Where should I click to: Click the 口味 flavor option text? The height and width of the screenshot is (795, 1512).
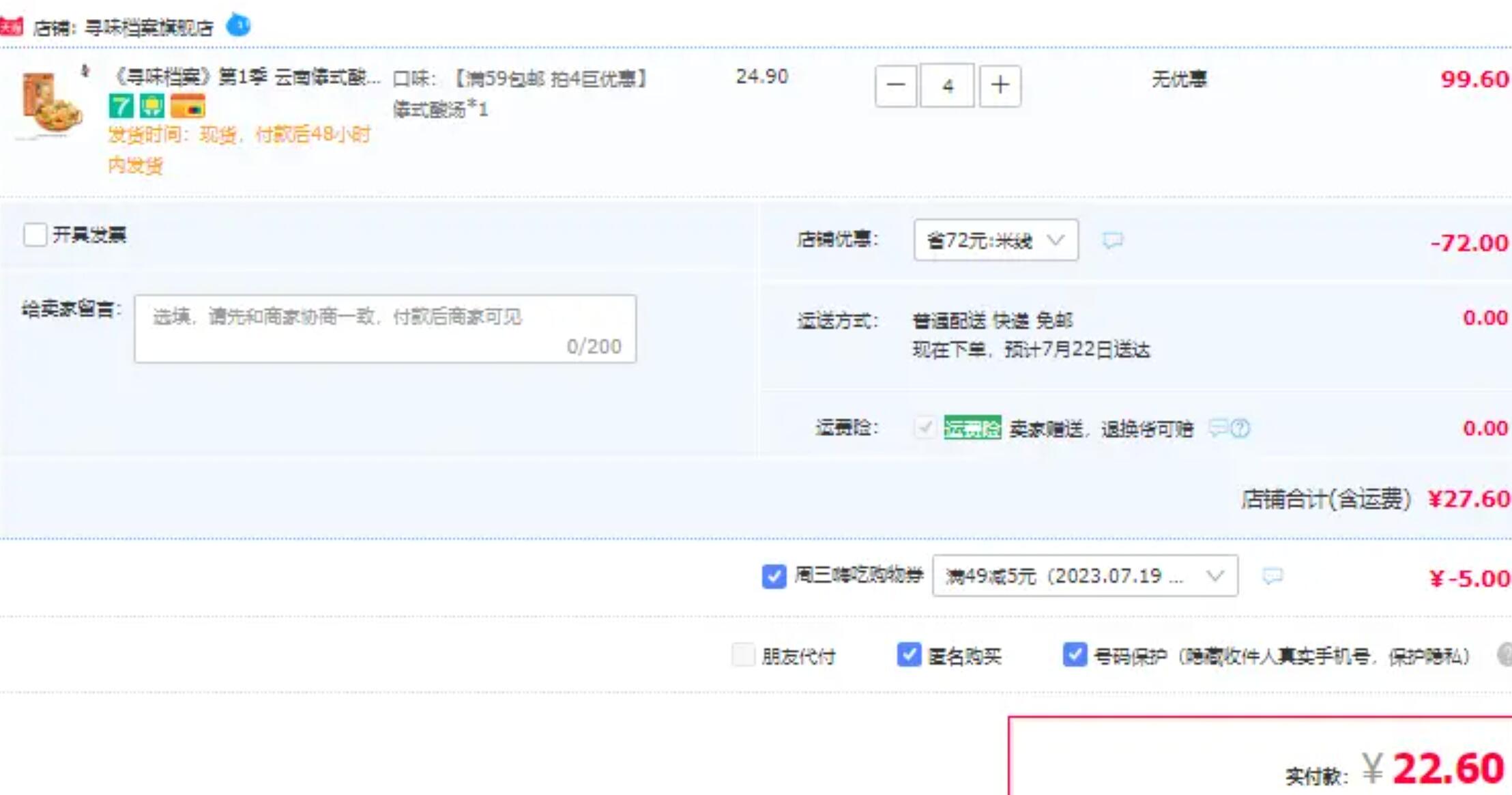click(x=520, y=93)
